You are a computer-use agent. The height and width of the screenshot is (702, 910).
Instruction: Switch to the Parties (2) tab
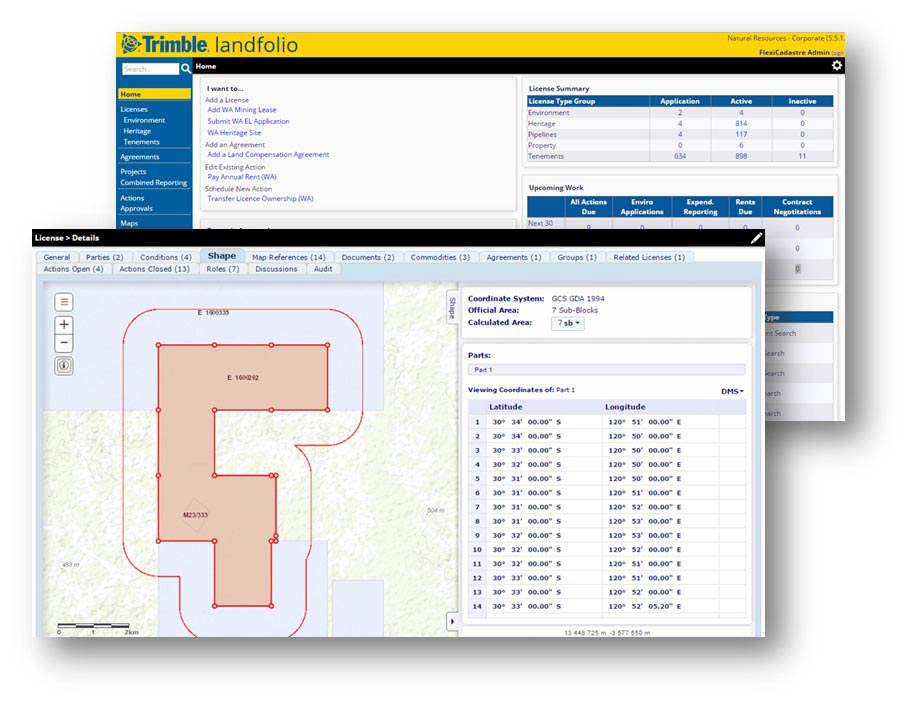(104, 257)
